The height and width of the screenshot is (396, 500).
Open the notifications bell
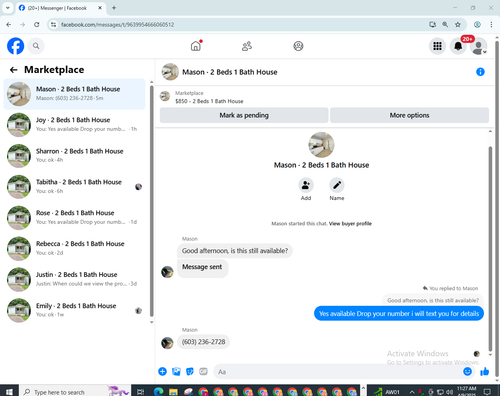(x=458, y=46)
